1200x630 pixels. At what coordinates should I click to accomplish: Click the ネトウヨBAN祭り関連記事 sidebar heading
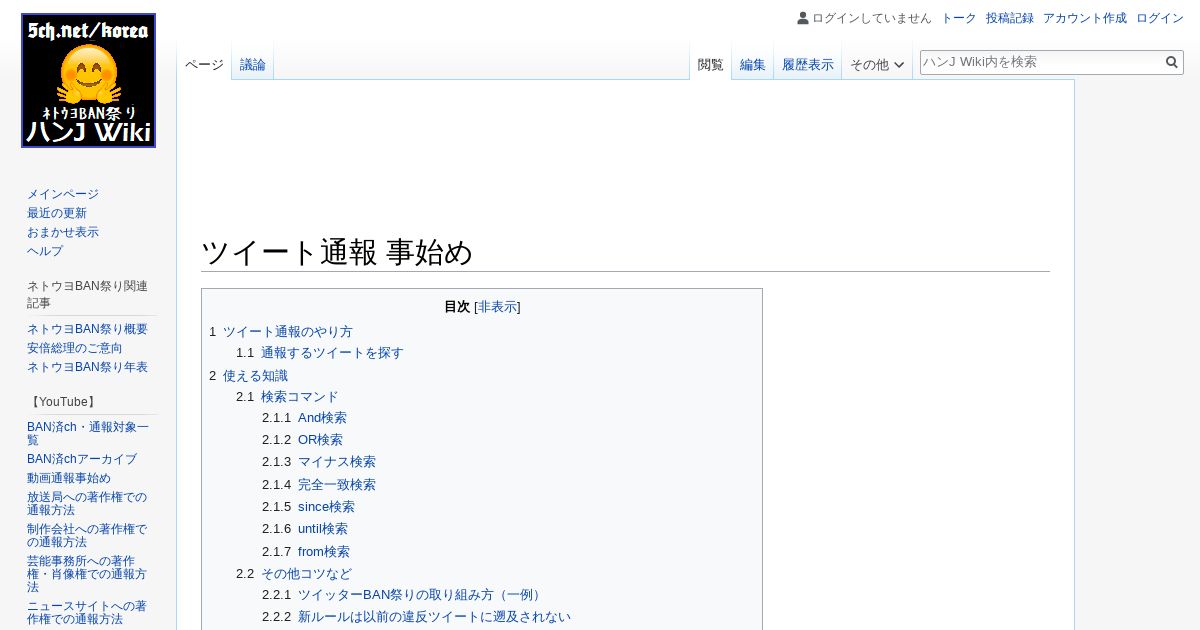pos(87,294)
